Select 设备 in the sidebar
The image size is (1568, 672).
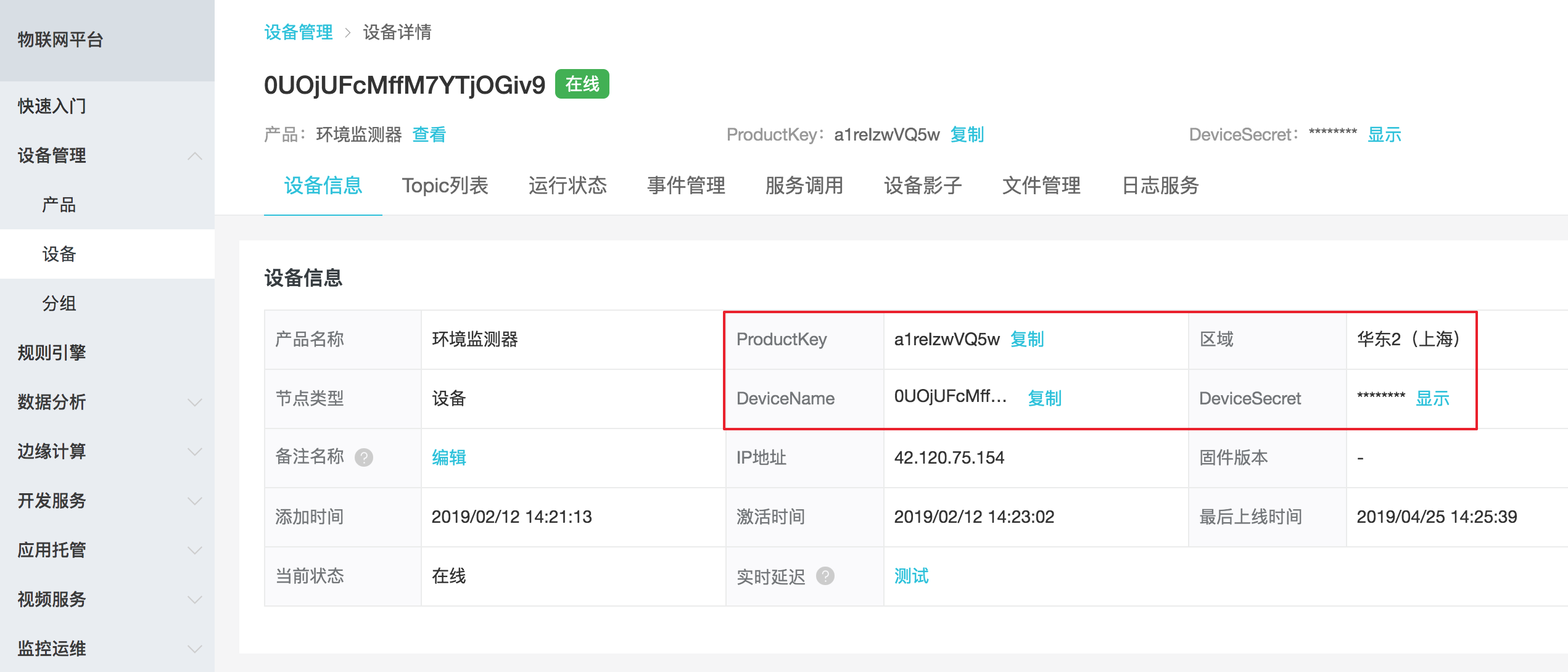click(107, 254)
